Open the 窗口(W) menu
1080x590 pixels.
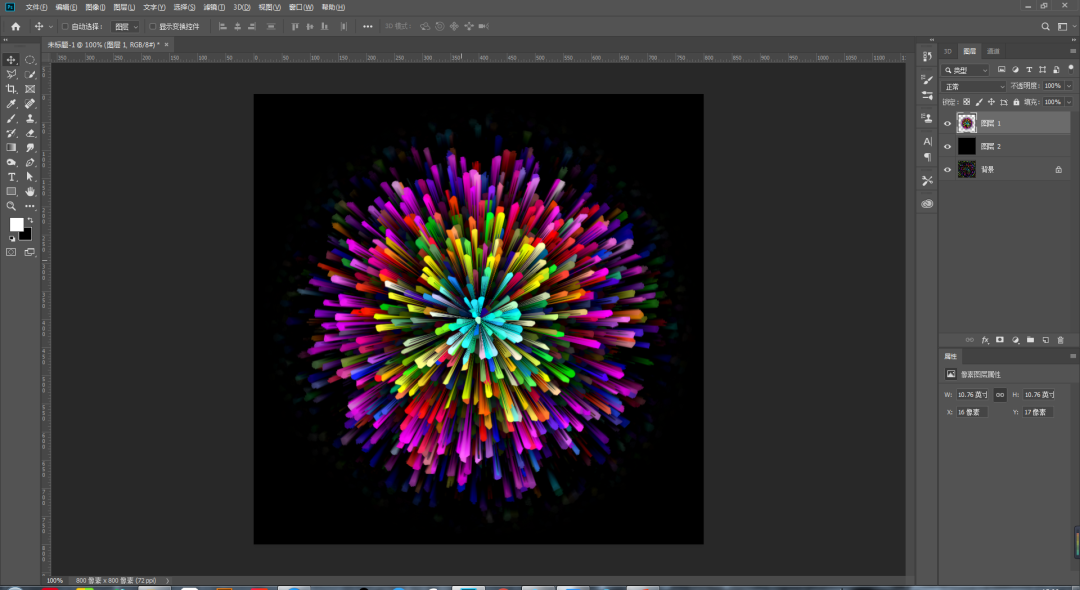300,7
